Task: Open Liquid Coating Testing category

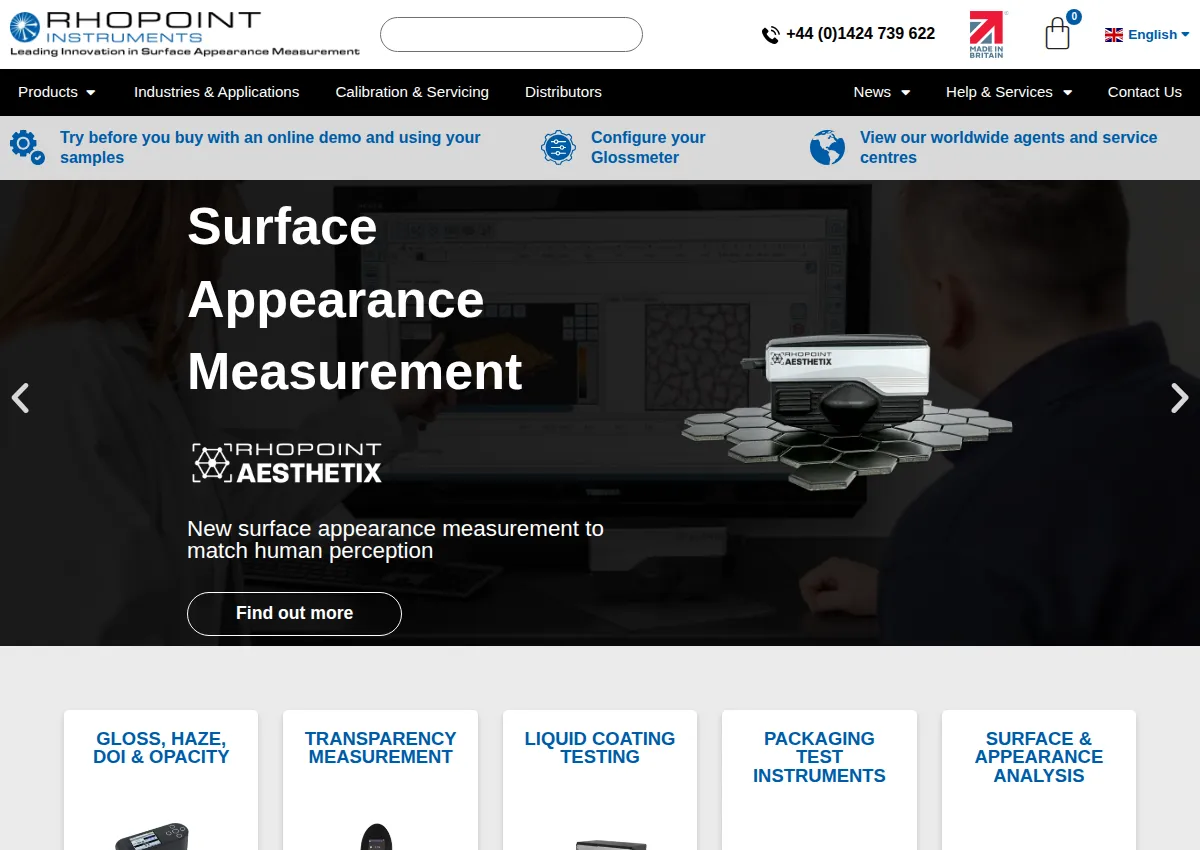Action: click(600, 748)
